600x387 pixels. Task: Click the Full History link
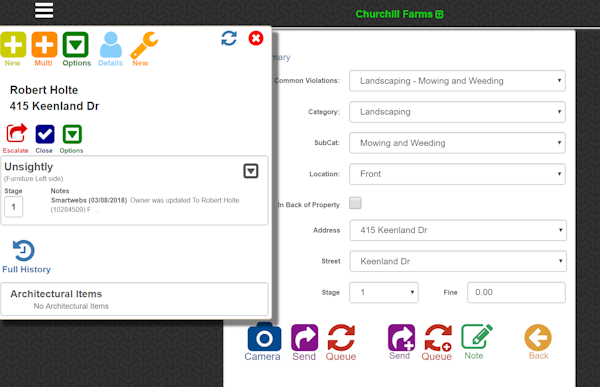point(26,269)
